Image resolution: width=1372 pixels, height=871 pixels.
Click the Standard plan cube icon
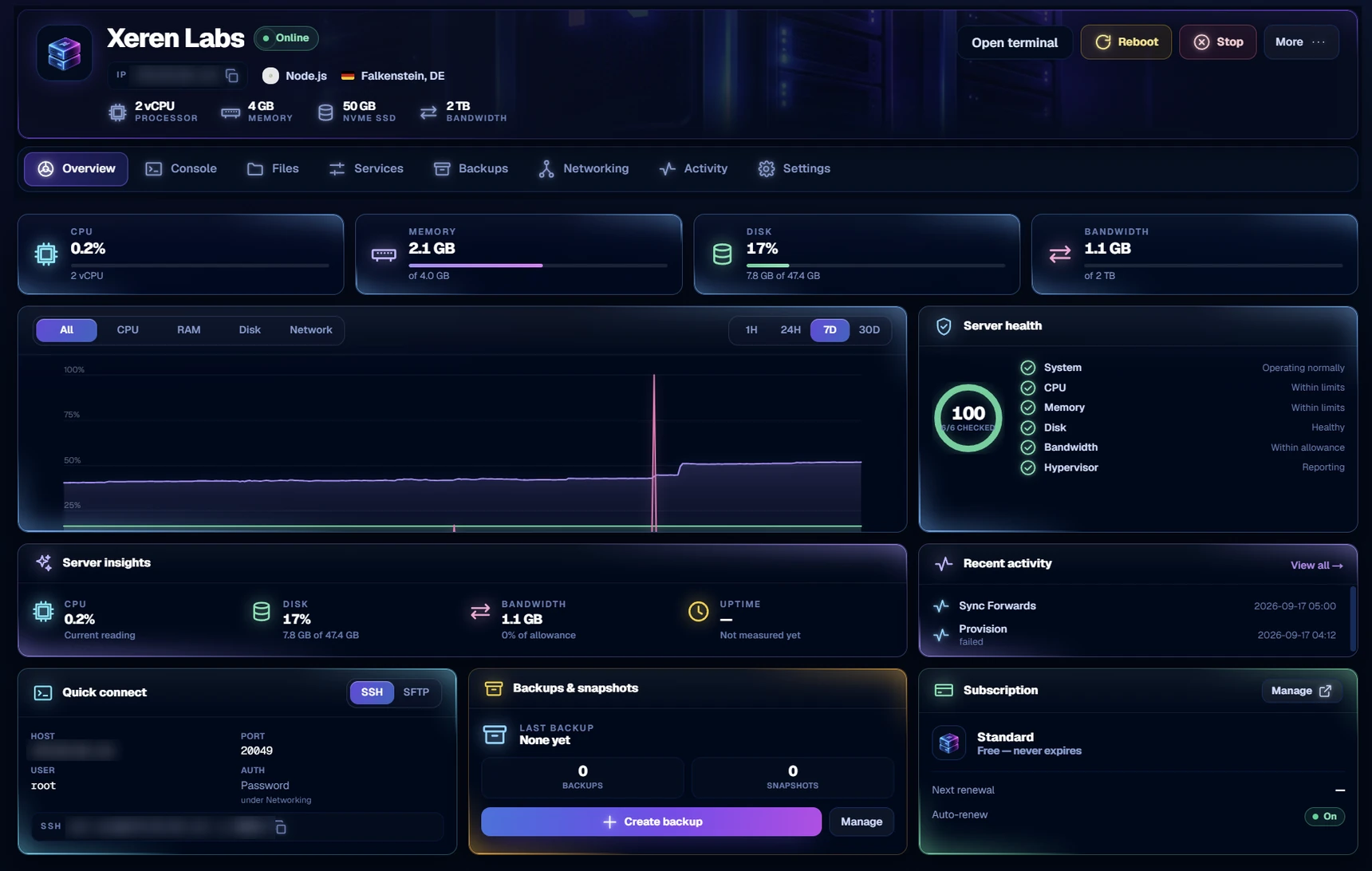tap(949, 743)
